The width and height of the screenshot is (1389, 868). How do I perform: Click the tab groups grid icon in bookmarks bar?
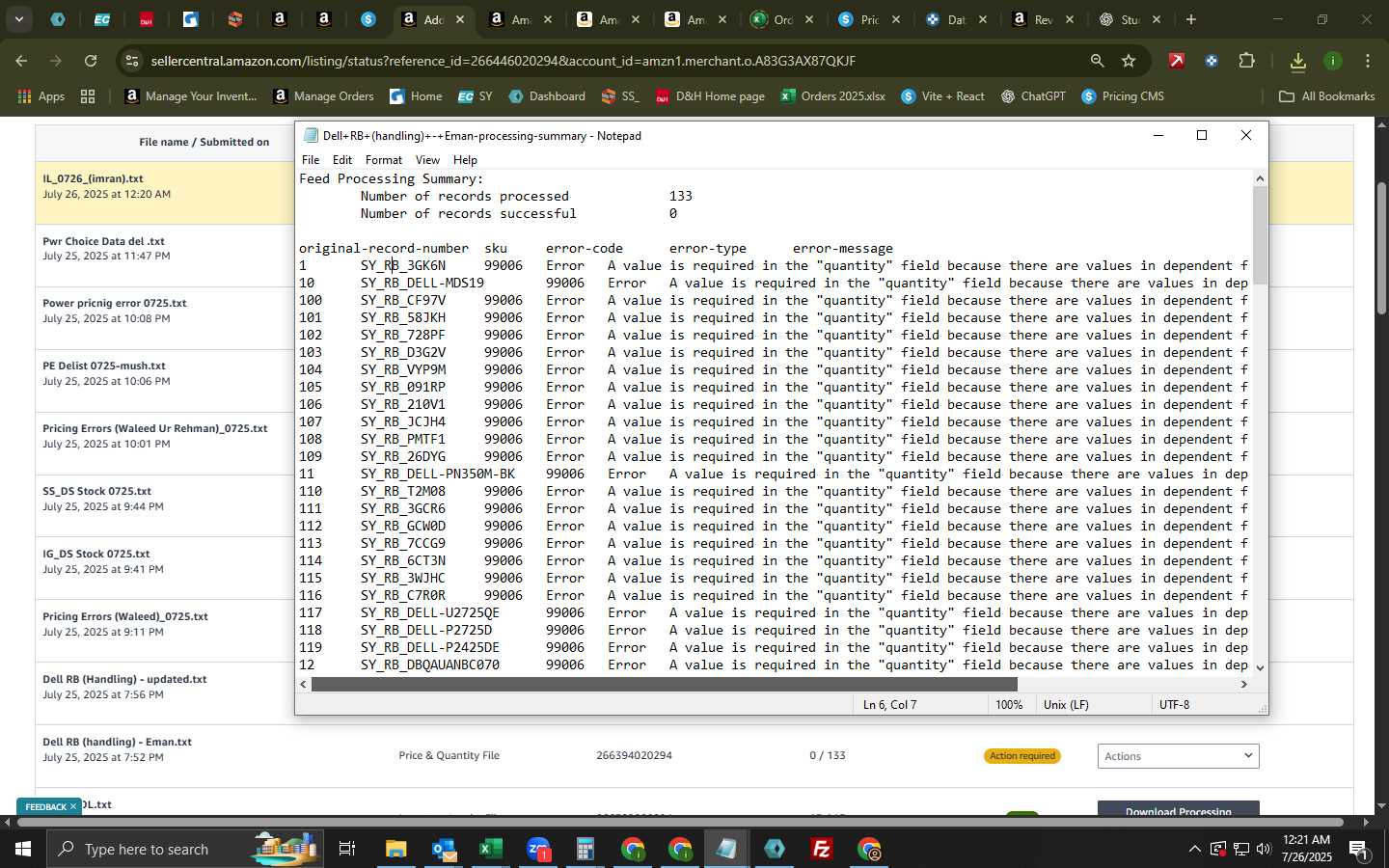pos(88,96)
